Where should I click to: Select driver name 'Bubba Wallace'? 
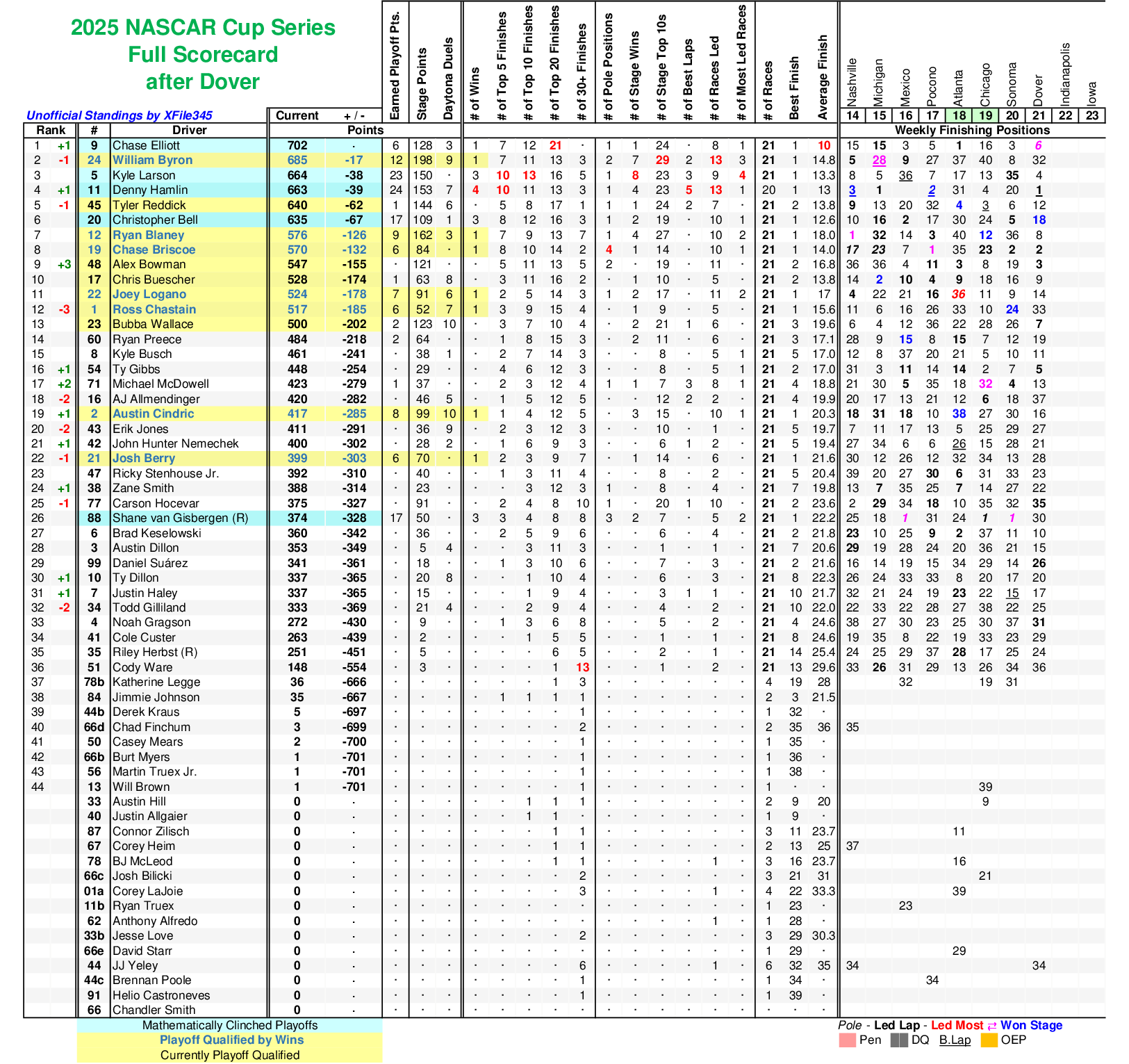(153, 324)
